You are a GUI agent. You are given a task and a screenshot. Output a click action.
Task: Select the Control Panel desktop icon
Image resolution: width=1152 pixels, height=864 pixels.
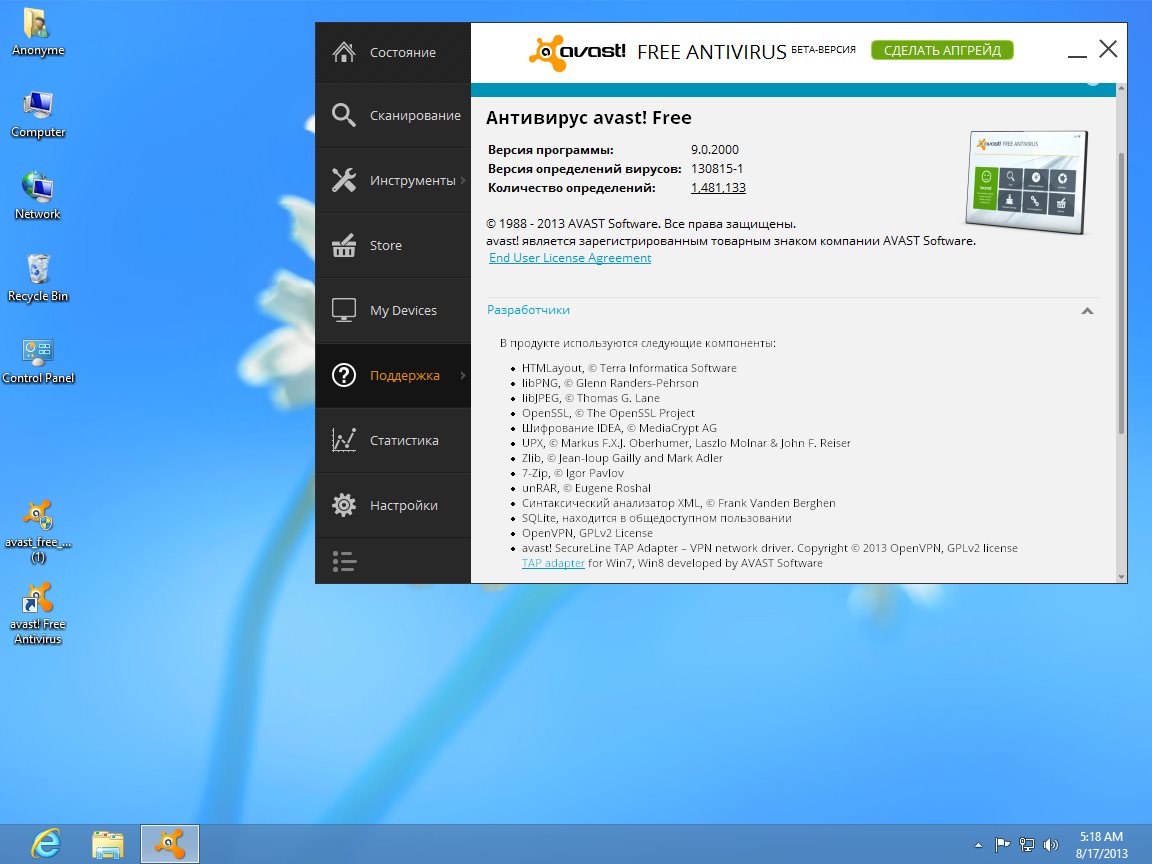click(38, 360)
